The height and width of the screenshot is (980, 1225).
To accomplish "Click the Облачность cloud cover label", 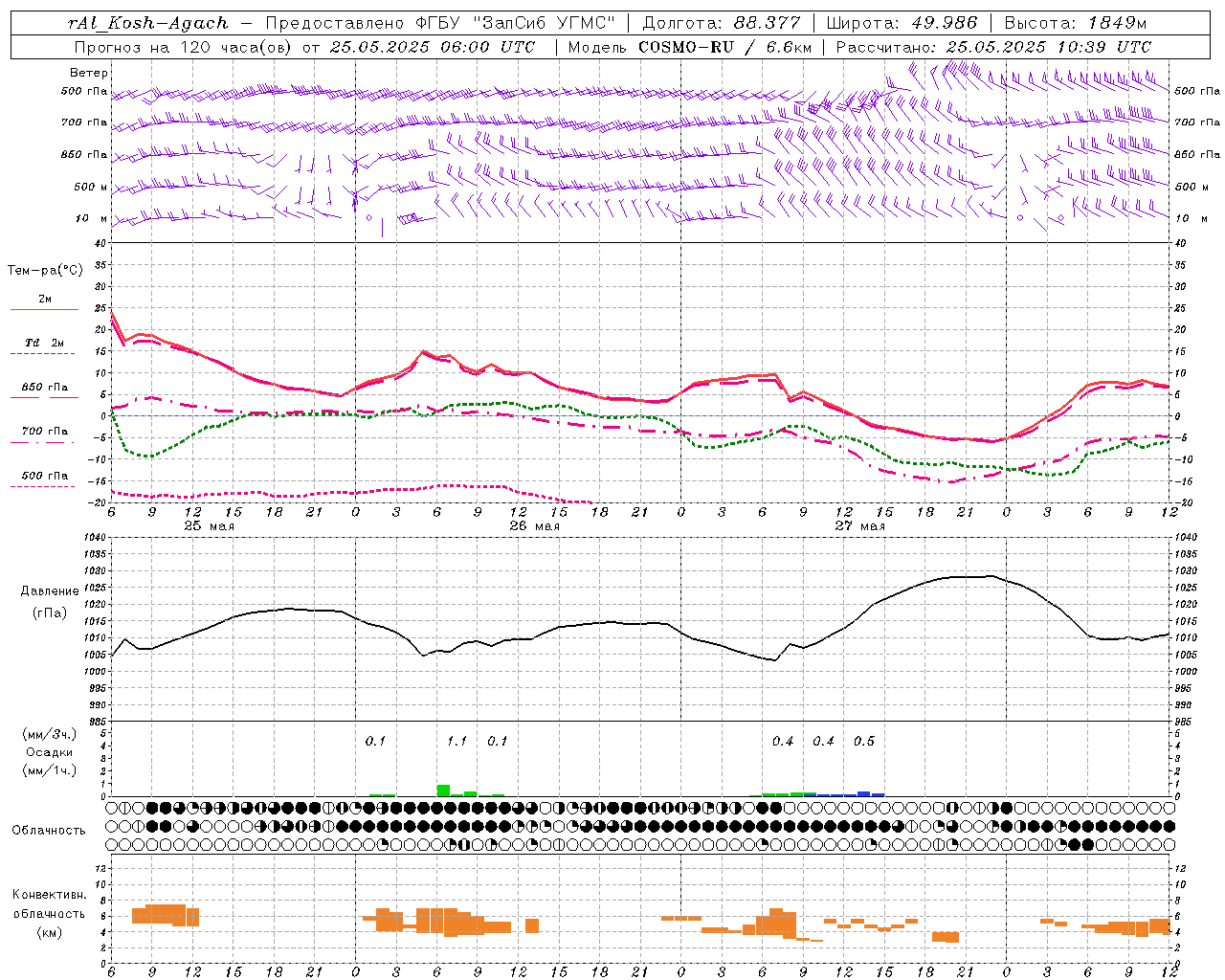I will [49, 831].
